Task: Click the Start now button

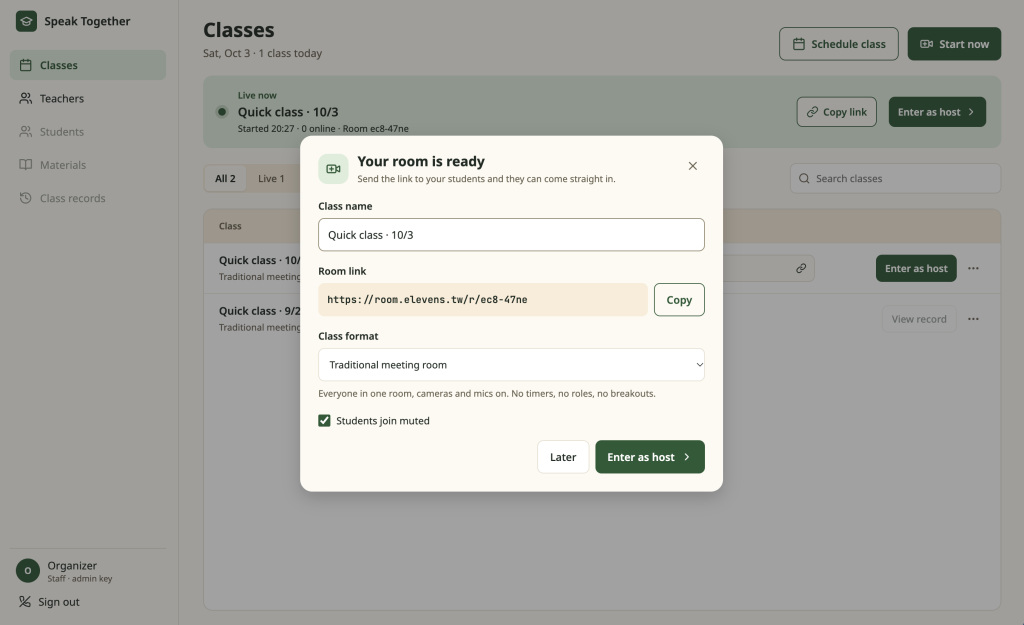Action: pyautogui.click(x=954, y=44)
